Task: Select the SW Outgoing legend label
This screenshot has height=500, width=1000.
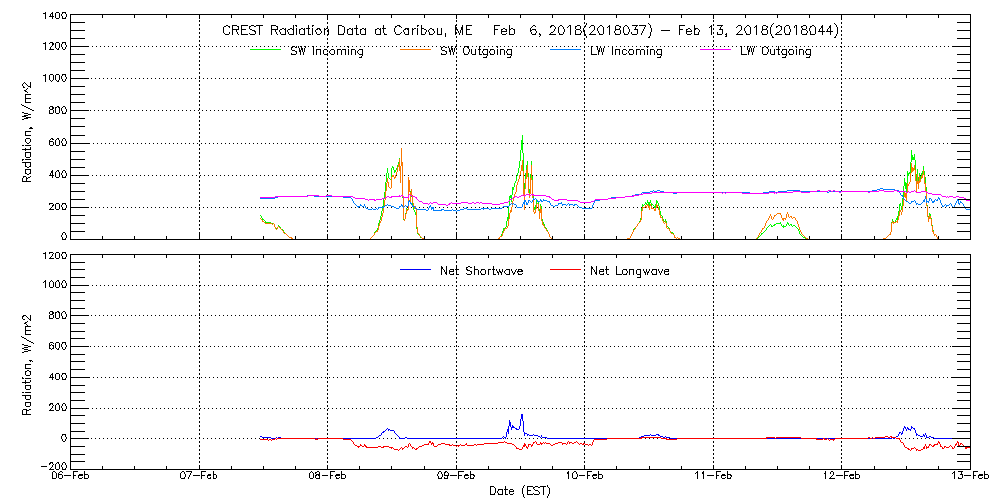Action: [476, 51]
